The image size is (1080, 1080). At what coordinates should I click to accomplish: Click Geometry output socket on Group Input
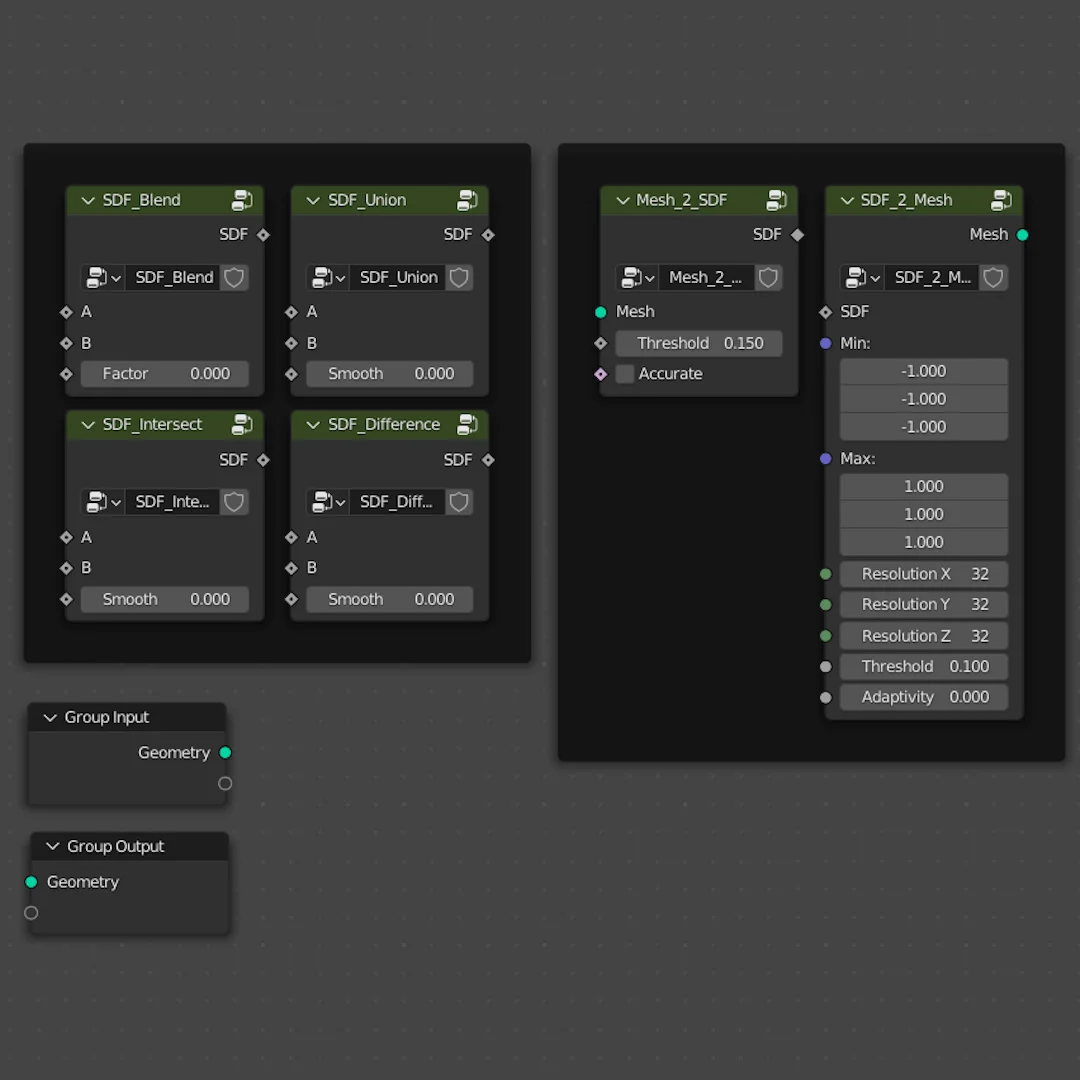[x=225, y=753]
